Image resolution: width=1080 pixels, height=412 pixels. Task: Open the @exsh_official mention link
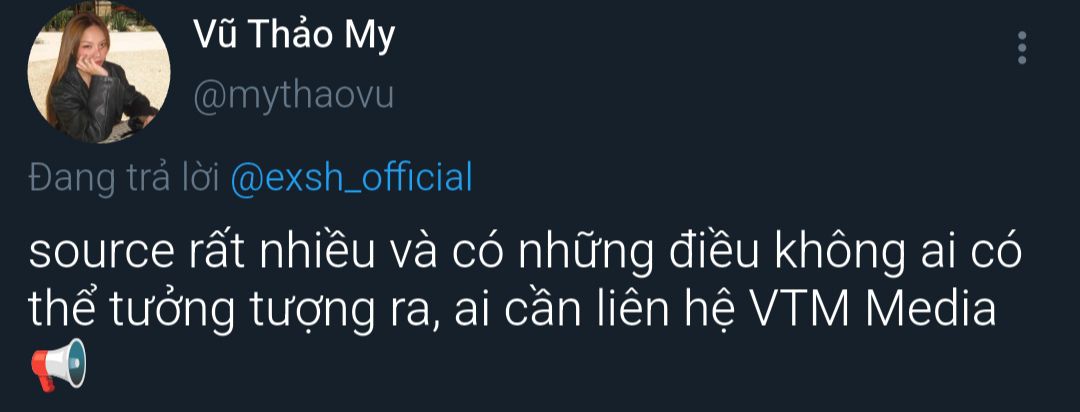351,178
